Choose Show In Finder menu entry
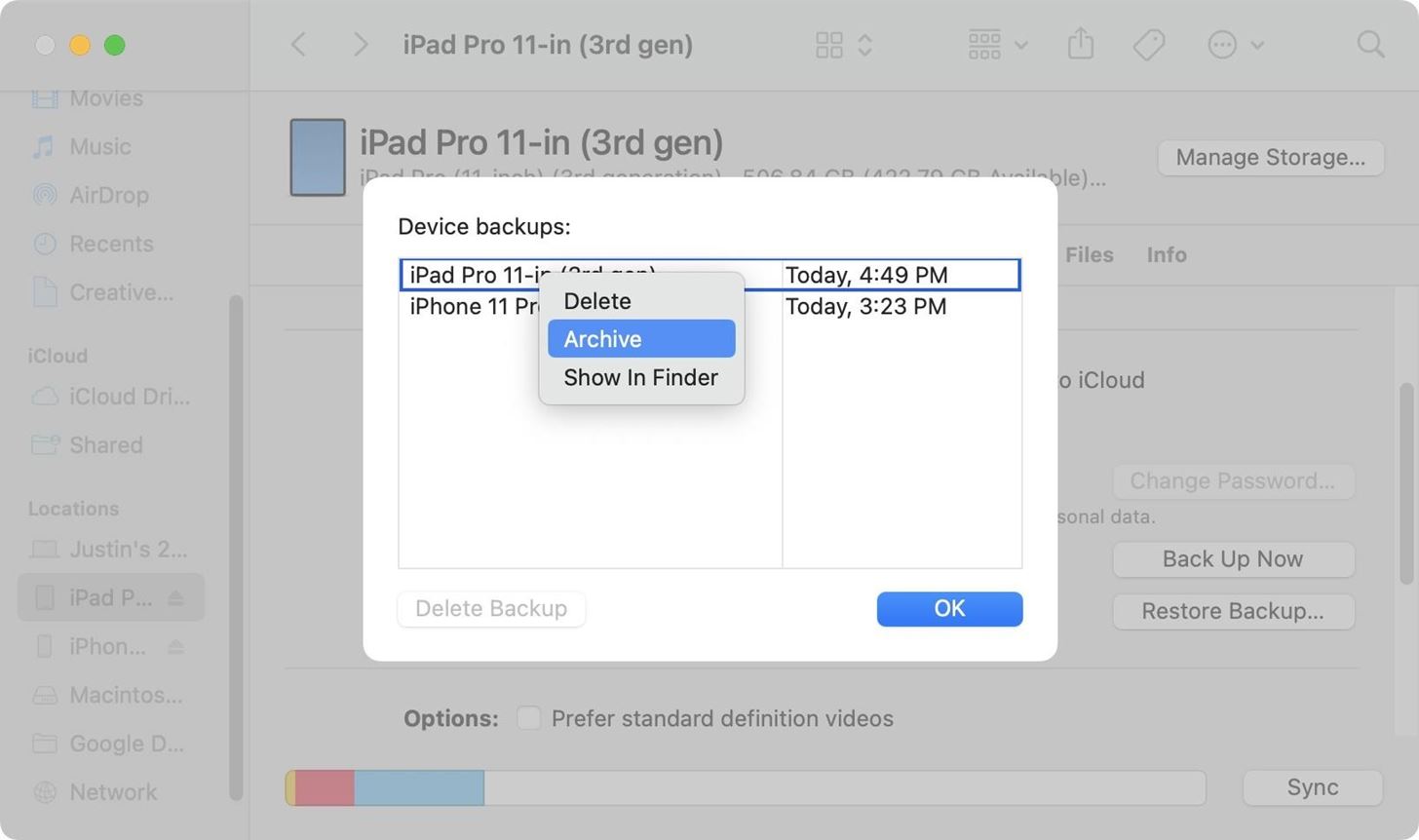1419x840 pixels. click(641, 377)
